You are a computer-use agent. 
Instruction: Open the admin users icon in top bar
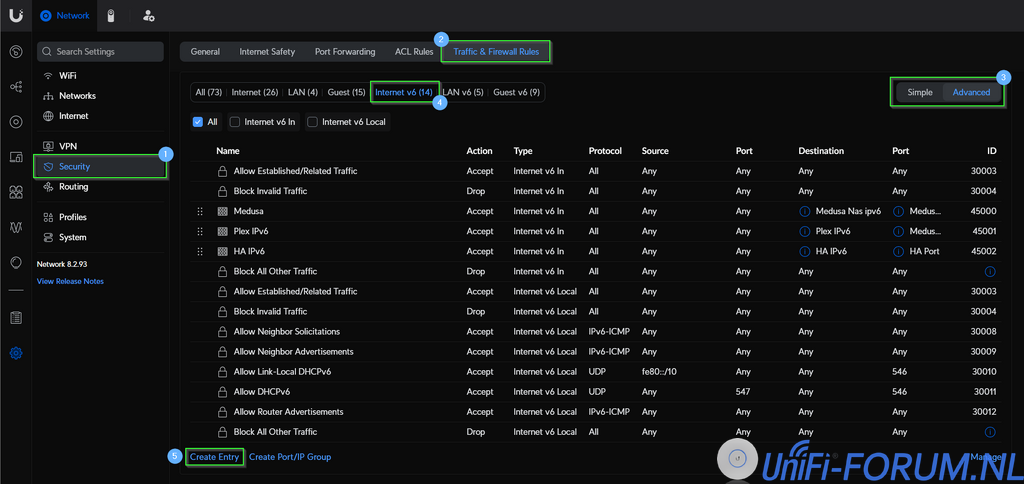coord(148,16)
